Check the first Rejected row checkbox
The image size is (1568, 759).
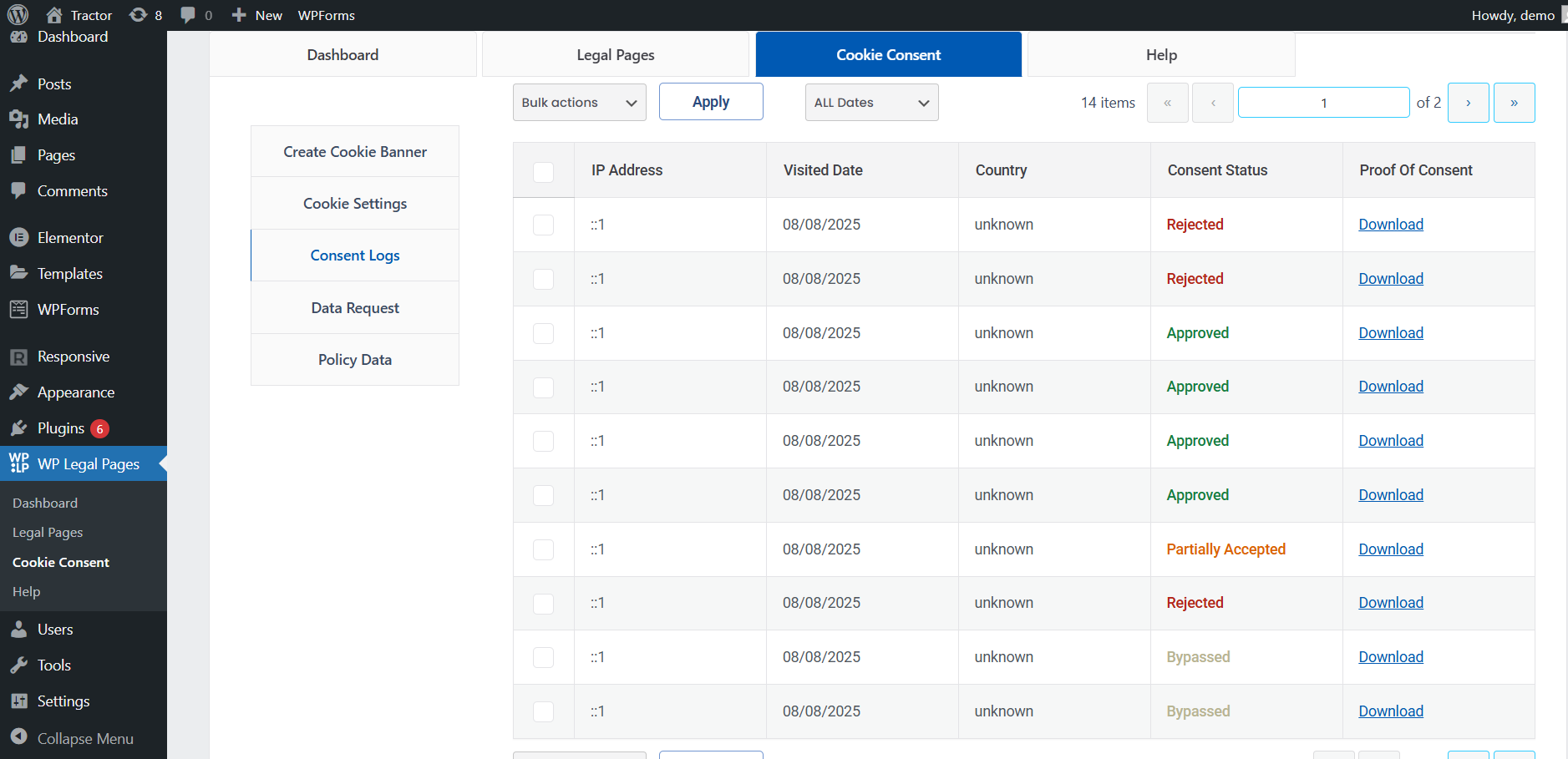543,225
